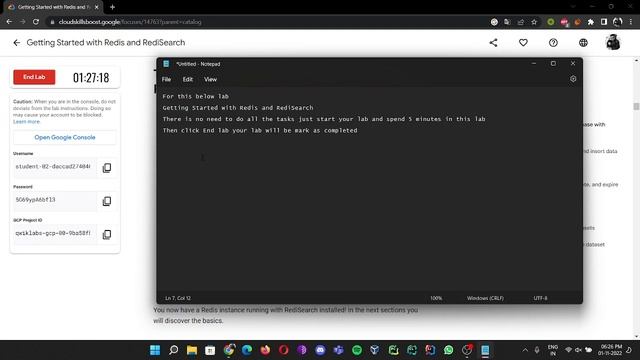Open Chrome three-dot menu
Screen dimensions: 640x360
click(631, 22)
